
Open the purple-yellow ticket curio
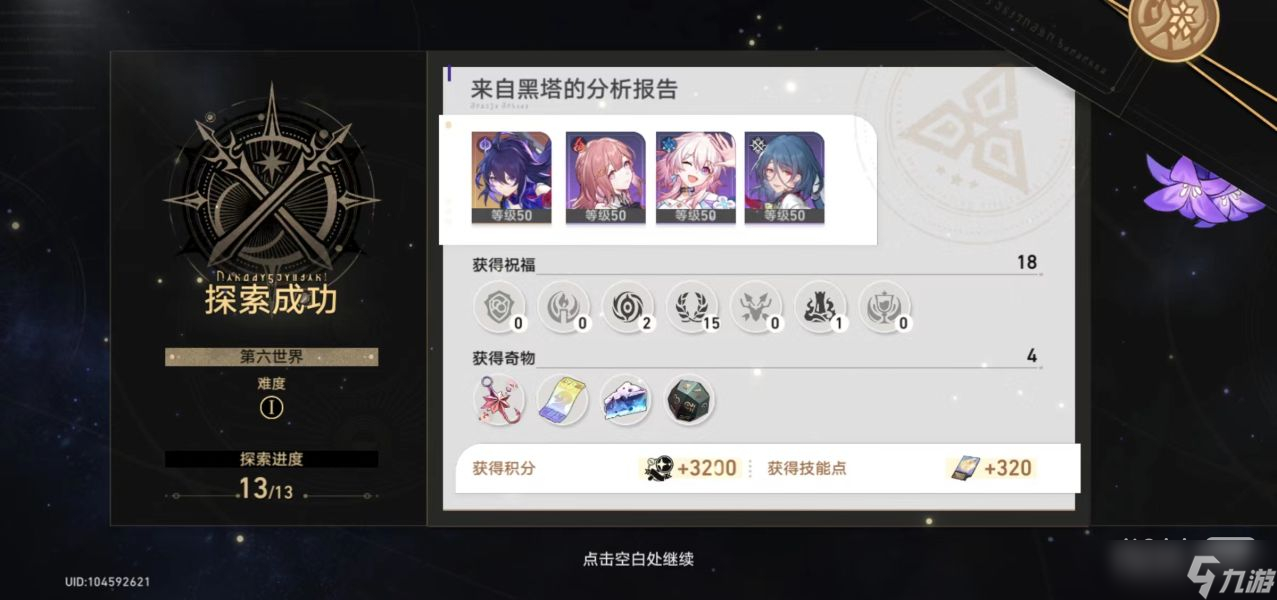[562, 400]
